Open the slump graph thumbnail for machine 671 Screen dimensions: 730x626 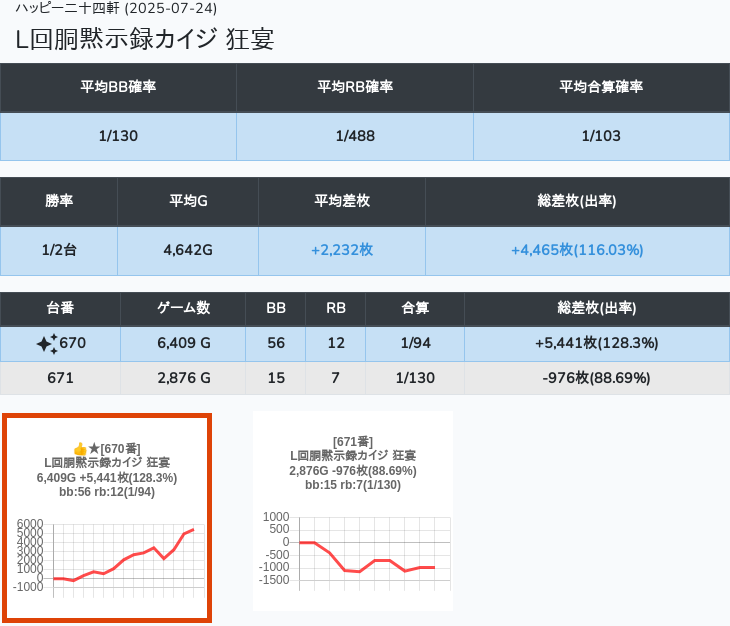coord(353,511)
